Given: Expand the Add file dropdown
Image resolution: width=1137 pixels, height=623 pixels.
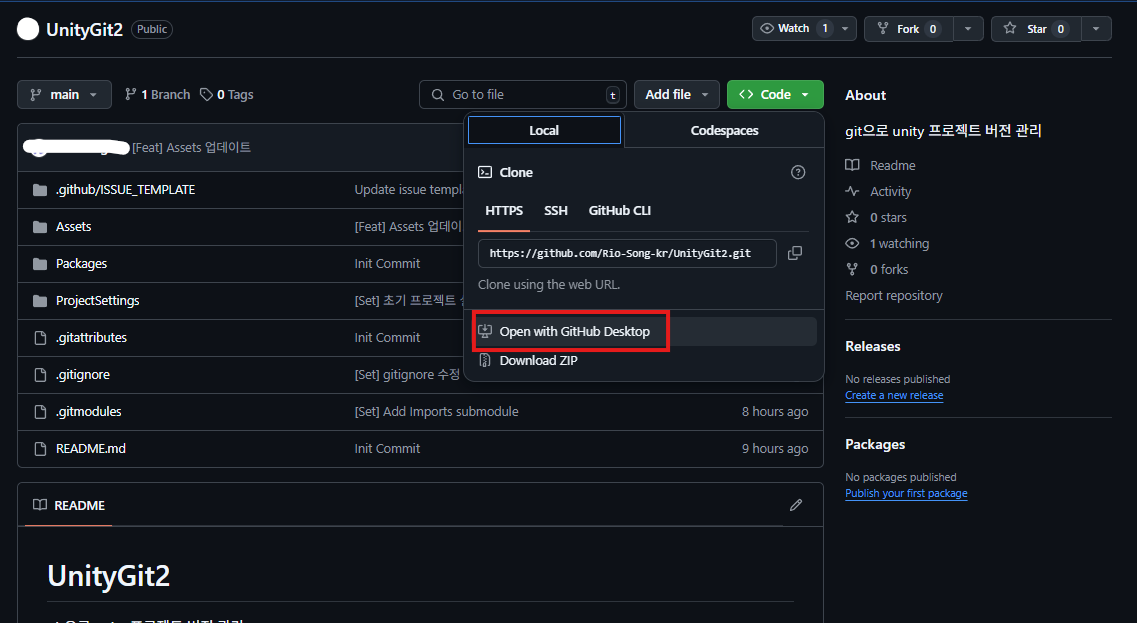Looking at the screenshot, I should pos(677,94).
